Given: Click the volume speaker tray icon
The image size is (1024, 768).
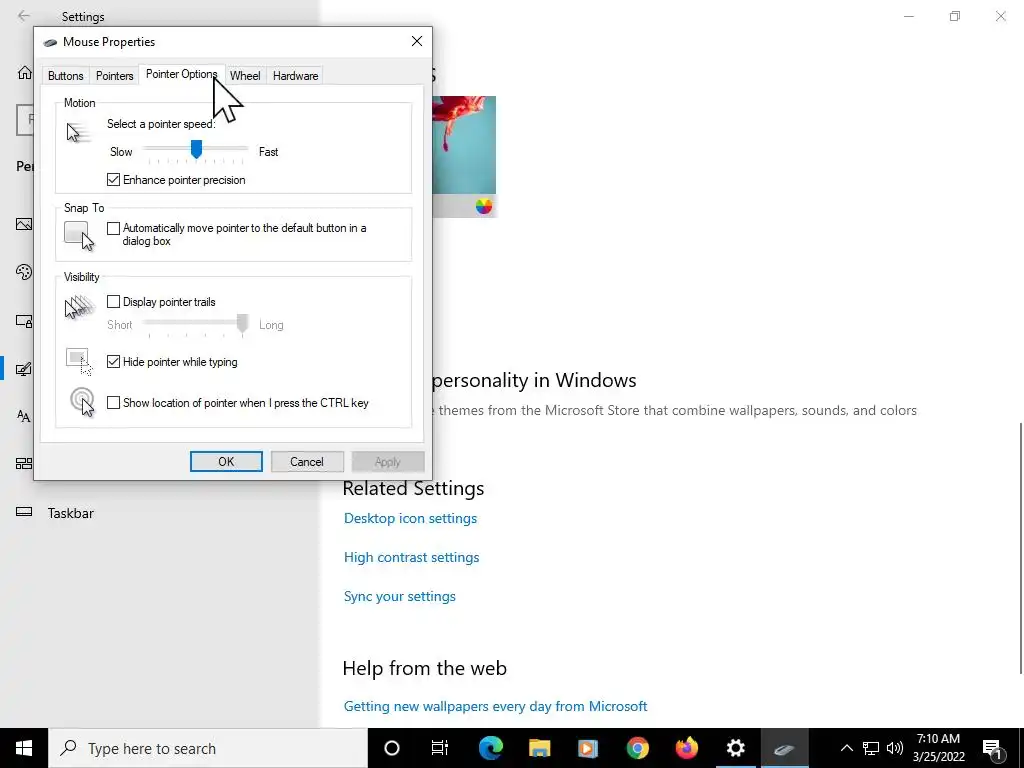Looking at the screenshot, I should click(895, 748).
